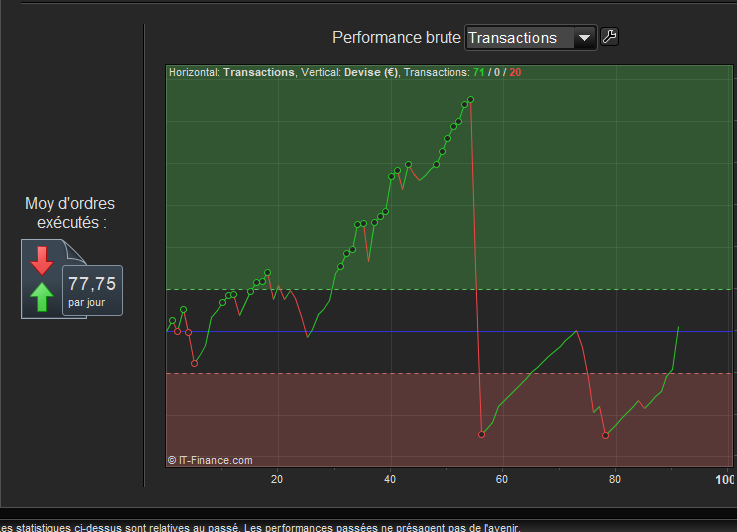Screen dimensions: 737x532
Task: Click the Vertical: Devise (€) chart label
Action: 350,72
